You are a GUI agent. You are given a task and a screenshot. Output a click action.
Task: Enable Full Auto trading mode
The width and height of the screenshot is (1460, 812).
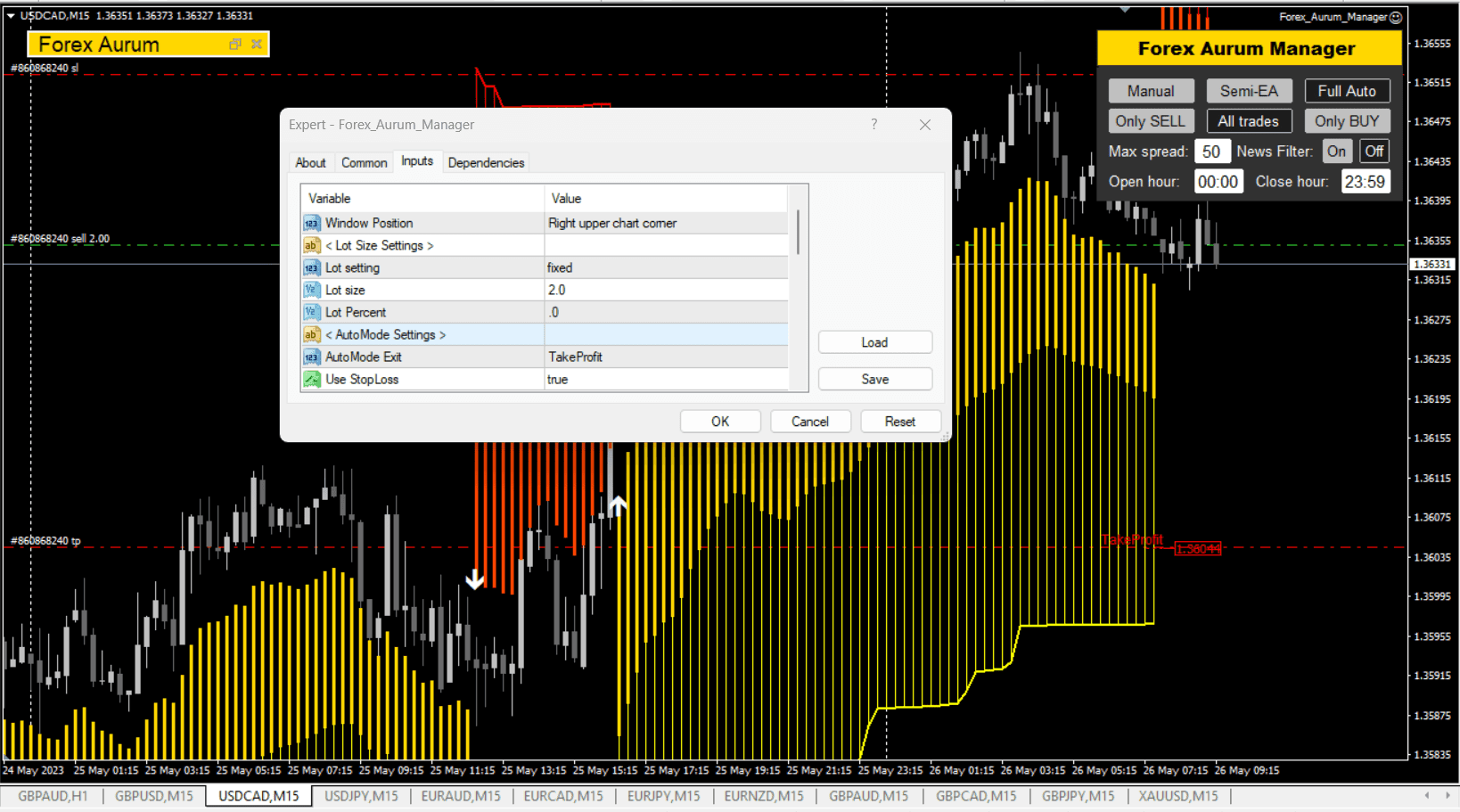point(1346,91)
